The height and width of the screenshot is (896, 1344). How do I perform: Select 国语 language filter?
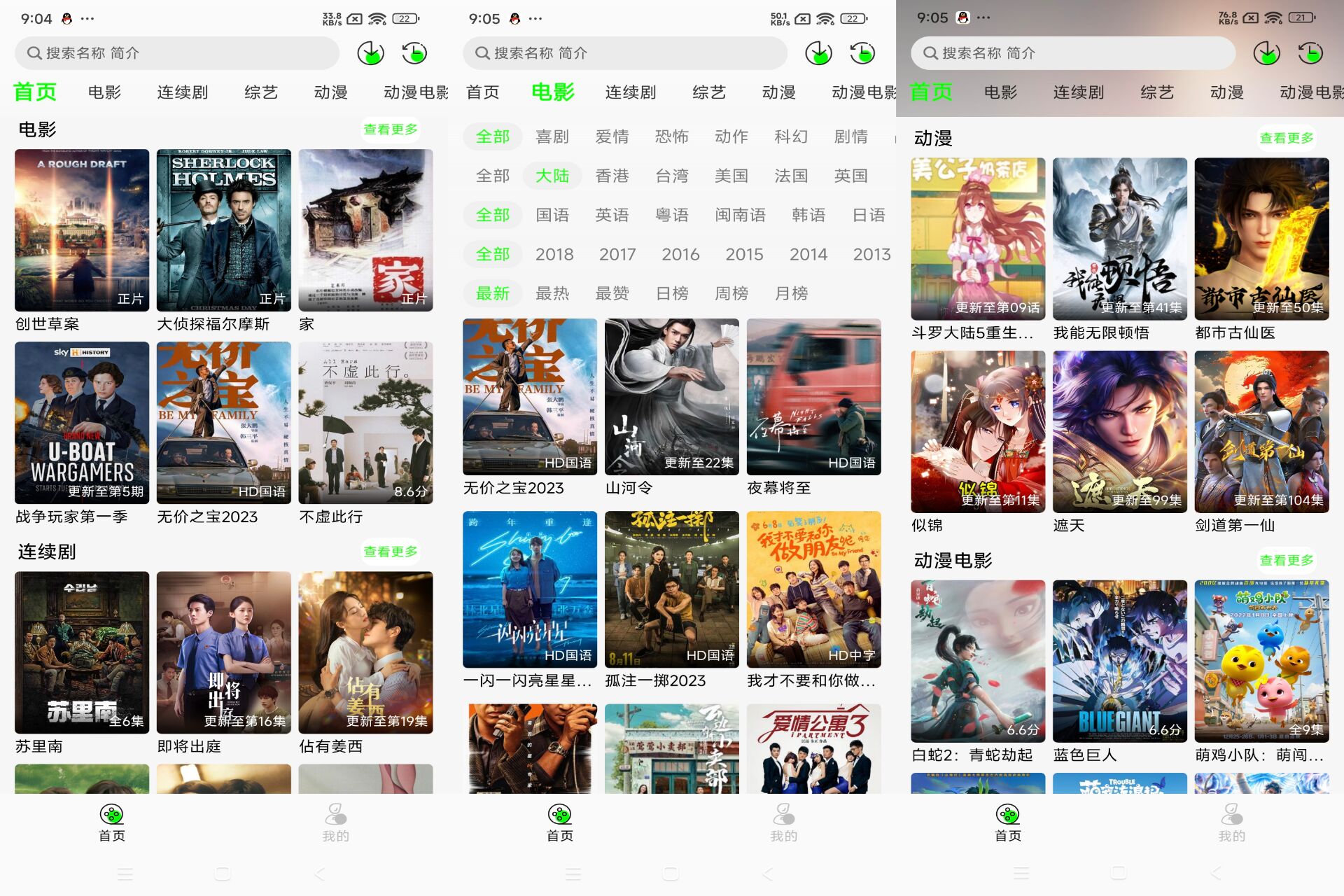[552, 215]
